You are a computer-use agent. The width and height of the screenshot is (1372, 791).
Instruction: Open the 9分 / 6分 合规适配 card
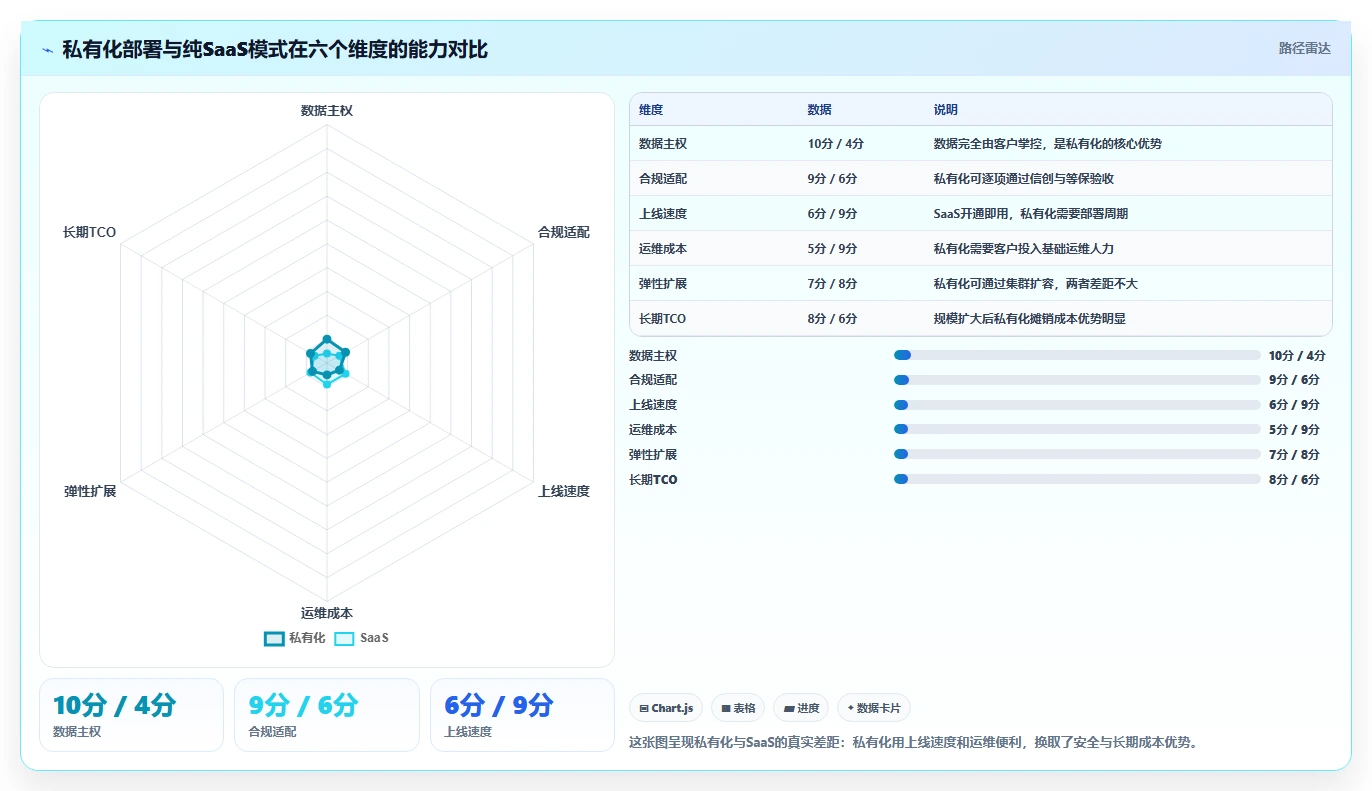click(x=327, y=715)
